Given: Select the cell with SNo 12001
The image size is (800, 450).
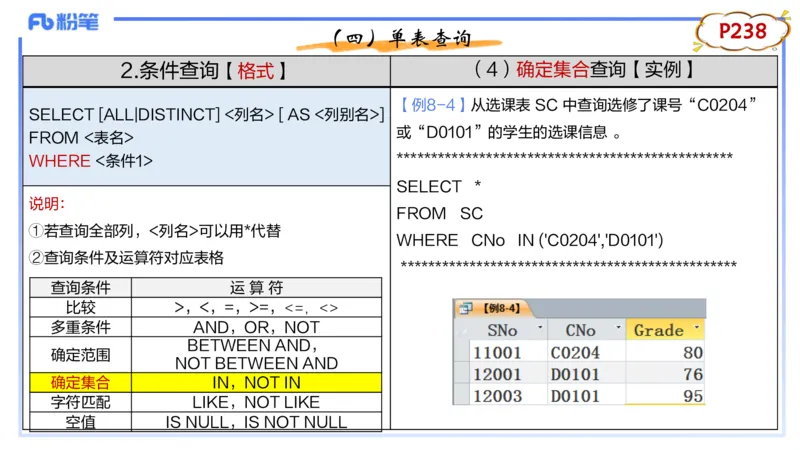Looking at the screenshot, I should (x=508, y=374).
